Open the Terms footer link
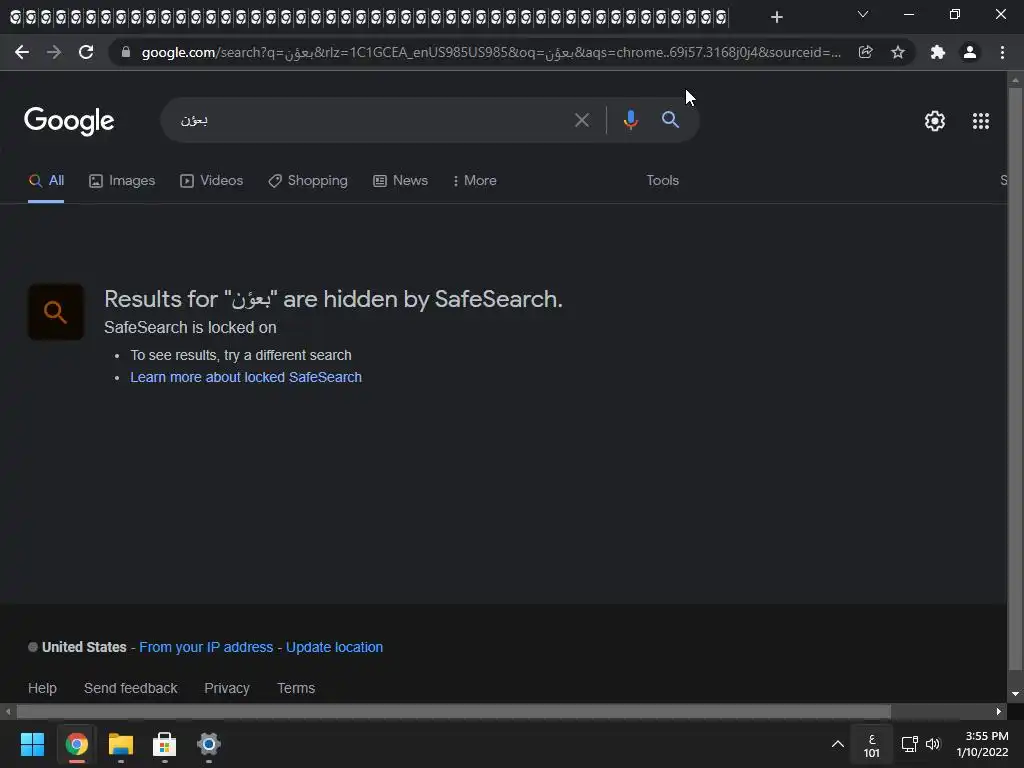This screenshot has height=768, width=1024. click(x=296, y=688)
